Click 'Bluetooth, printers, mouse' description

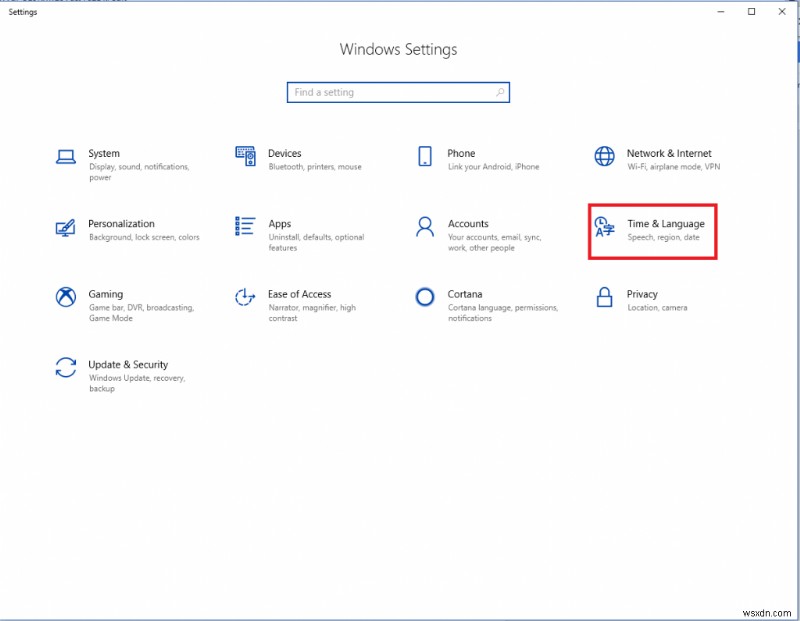tap(315, 167)
